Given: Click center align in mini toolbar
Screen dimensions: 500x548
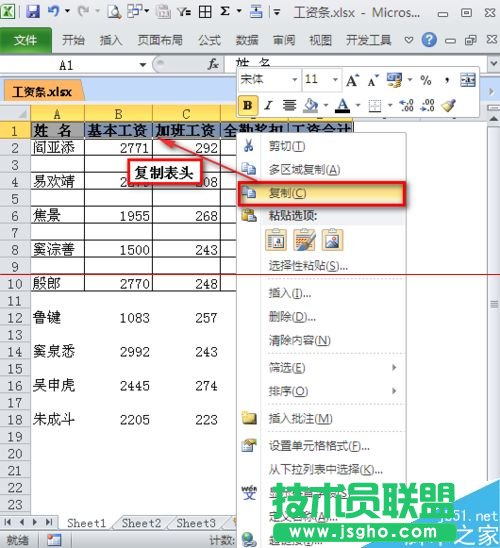Looking at the screenshot, I should pos(289,105).
